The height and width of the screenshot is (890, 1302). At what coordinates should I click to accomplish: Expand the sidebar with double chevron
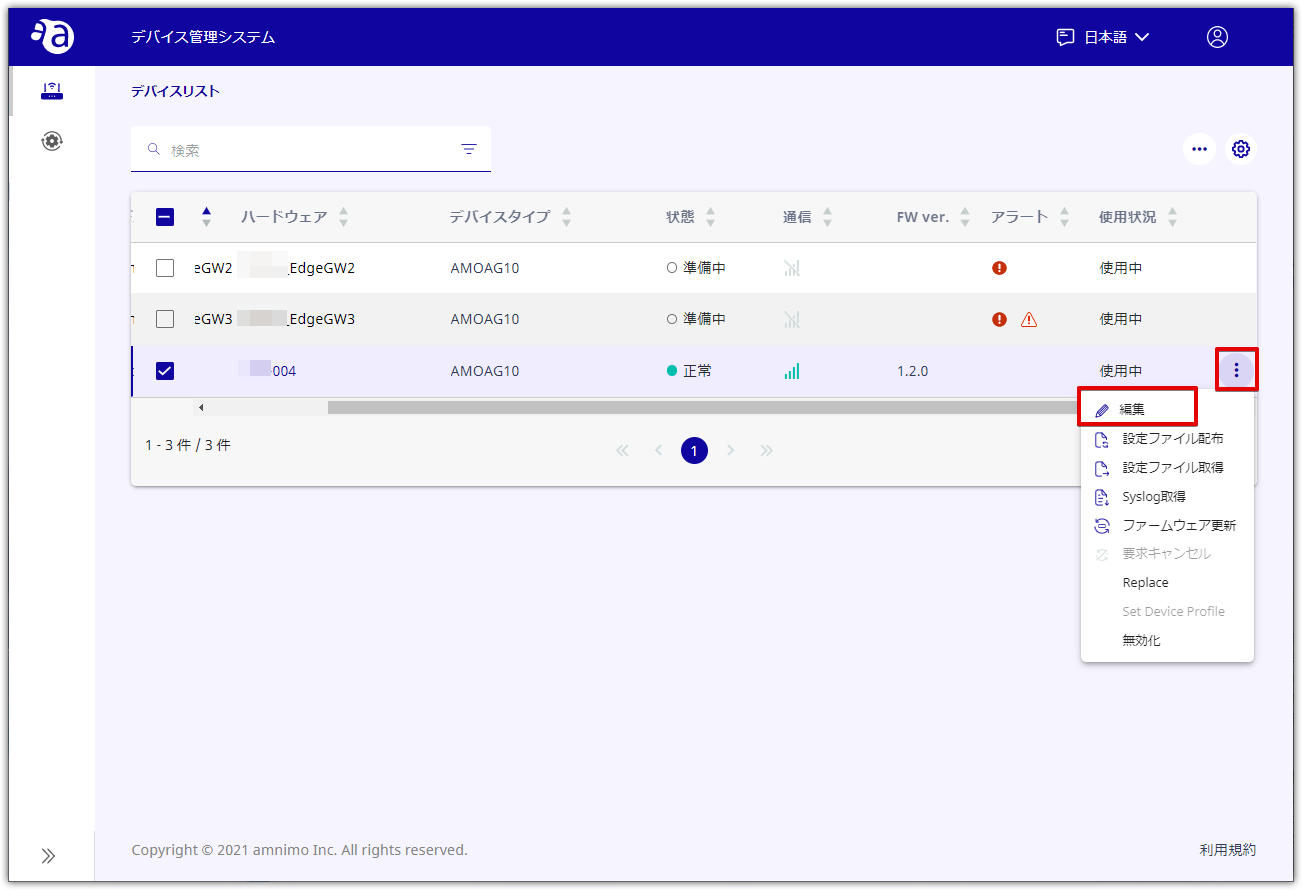pos(48,856)
